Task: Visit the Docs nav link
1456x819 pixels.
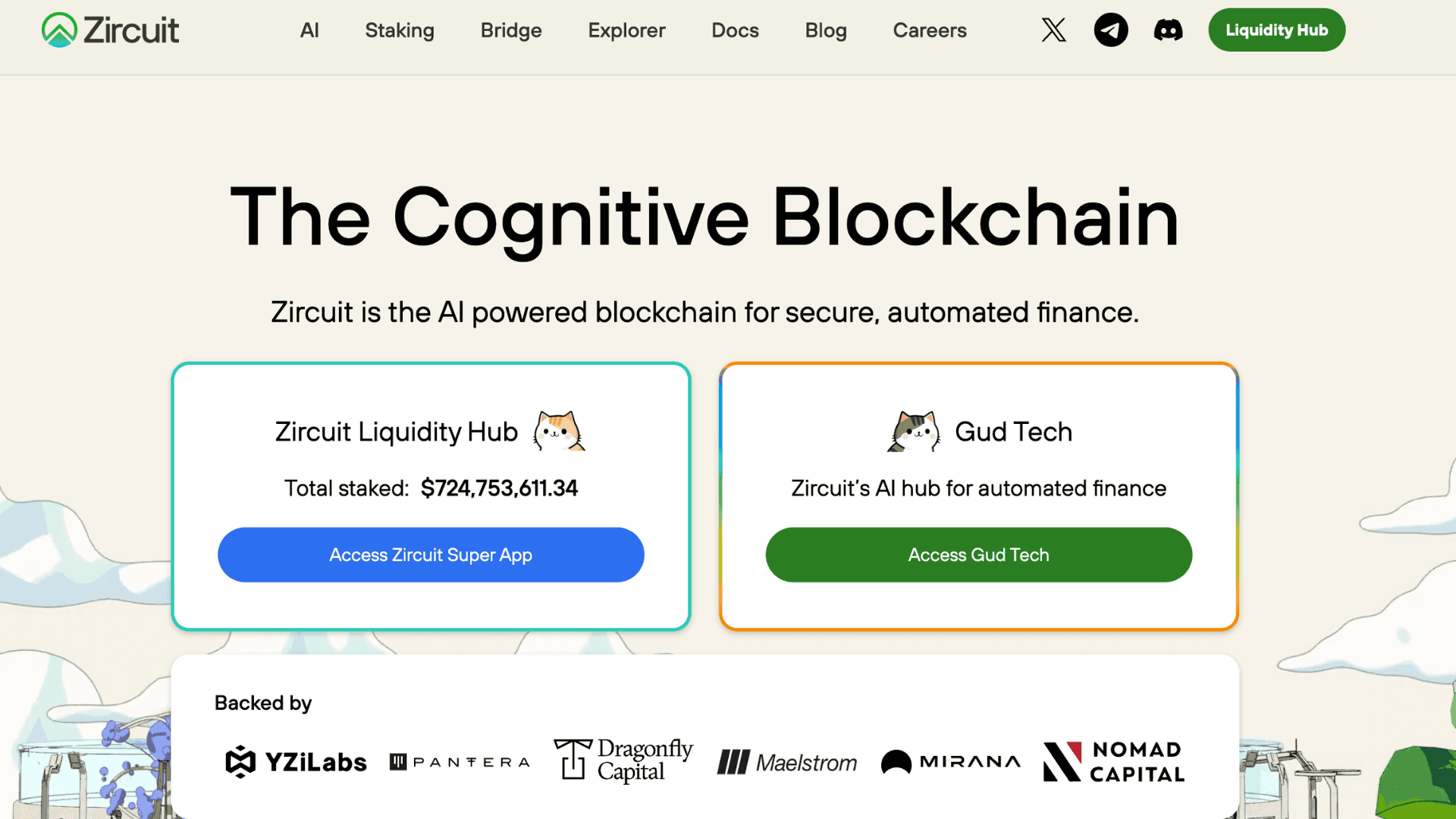Action: coord(735,30)
